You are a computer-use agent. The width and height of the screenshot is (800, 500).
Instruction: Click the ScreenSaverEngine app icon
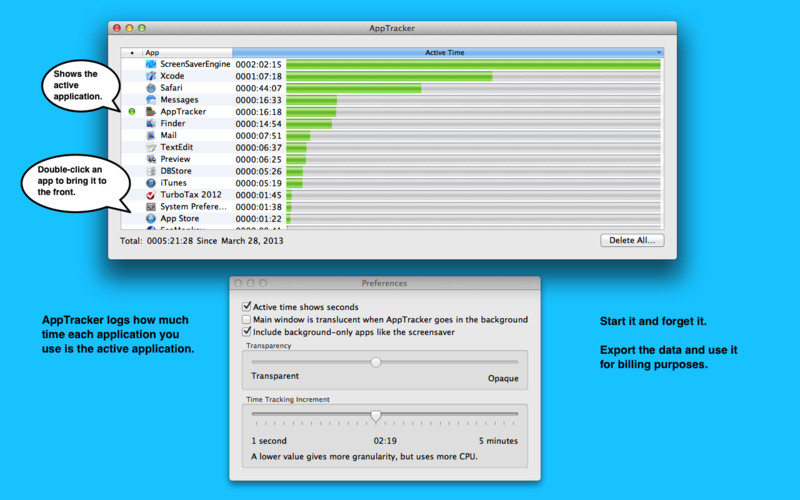pos(151,64)
